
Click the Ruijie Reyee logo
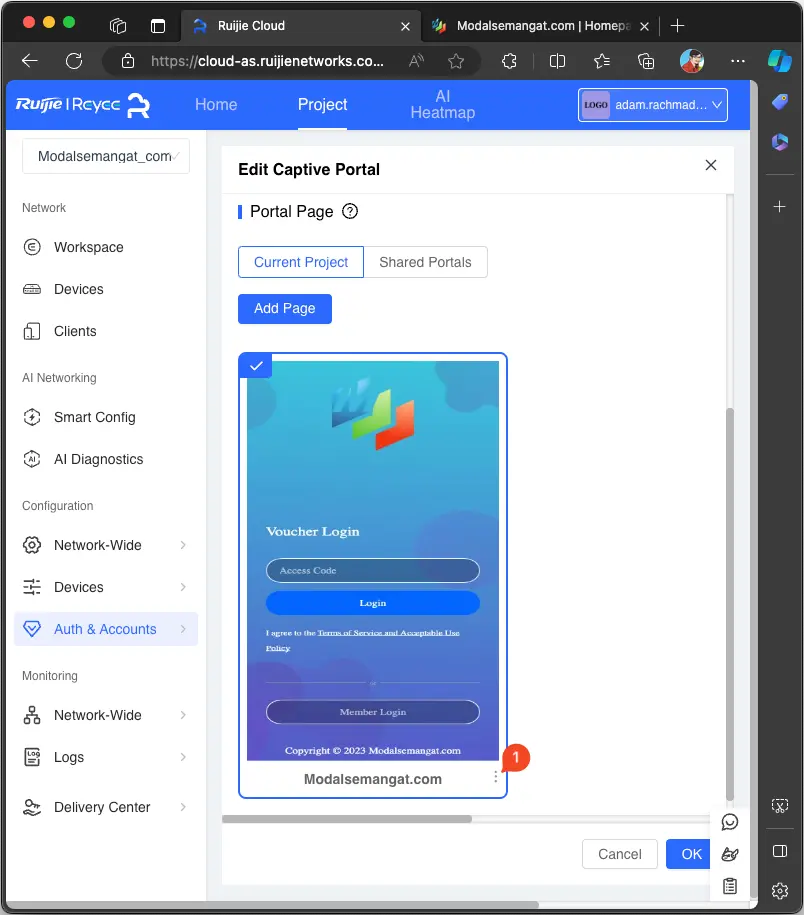(82, 105)
